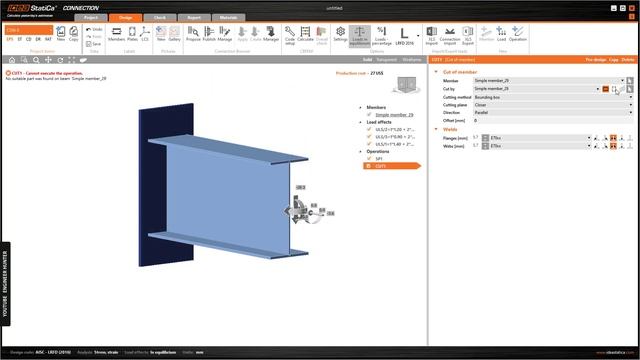640x360 pixels.
Task: Click Copy in operation header
Action: (x=613, y=60)
